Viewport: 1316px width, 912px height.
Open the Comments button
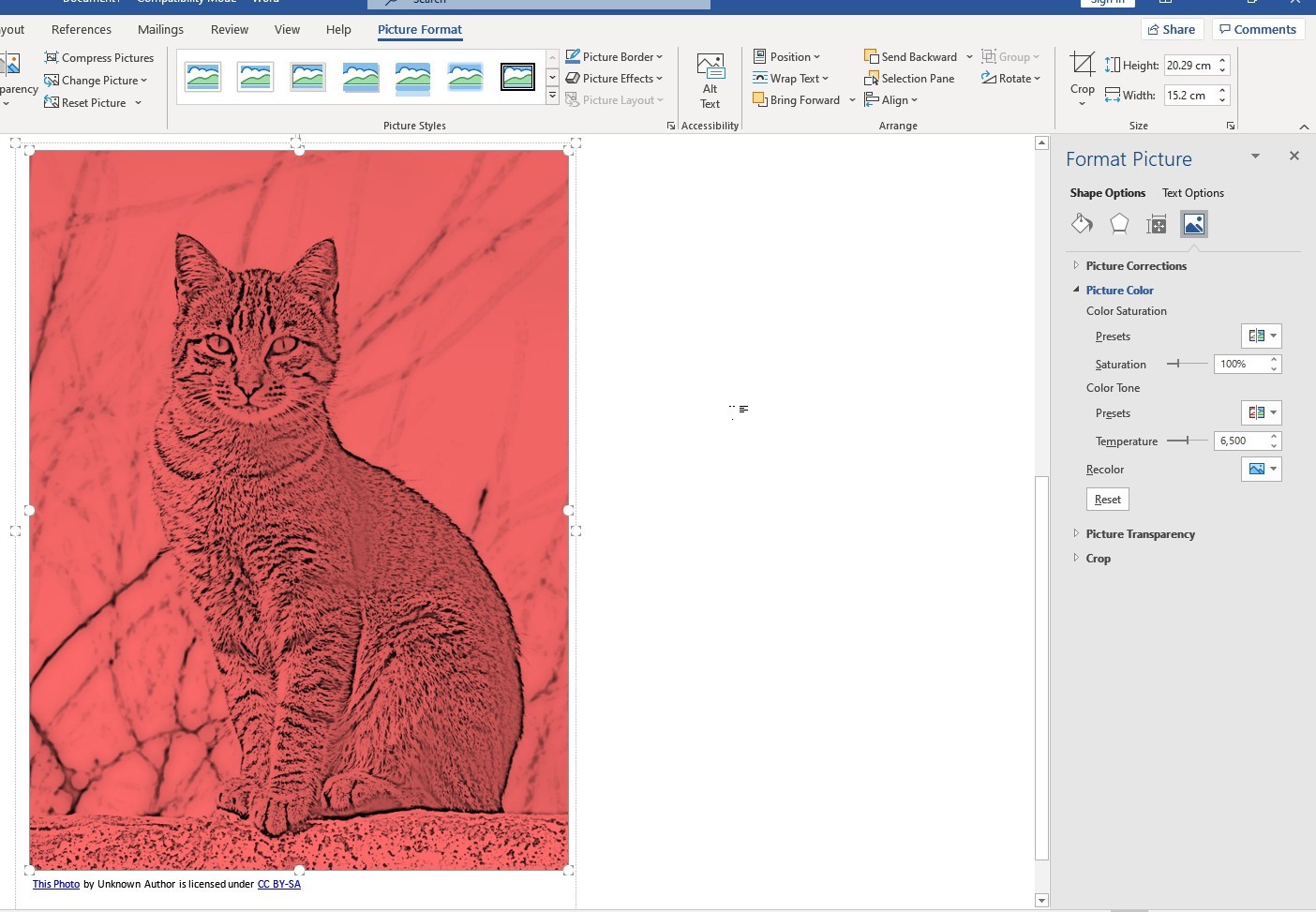click(1258, 29)
